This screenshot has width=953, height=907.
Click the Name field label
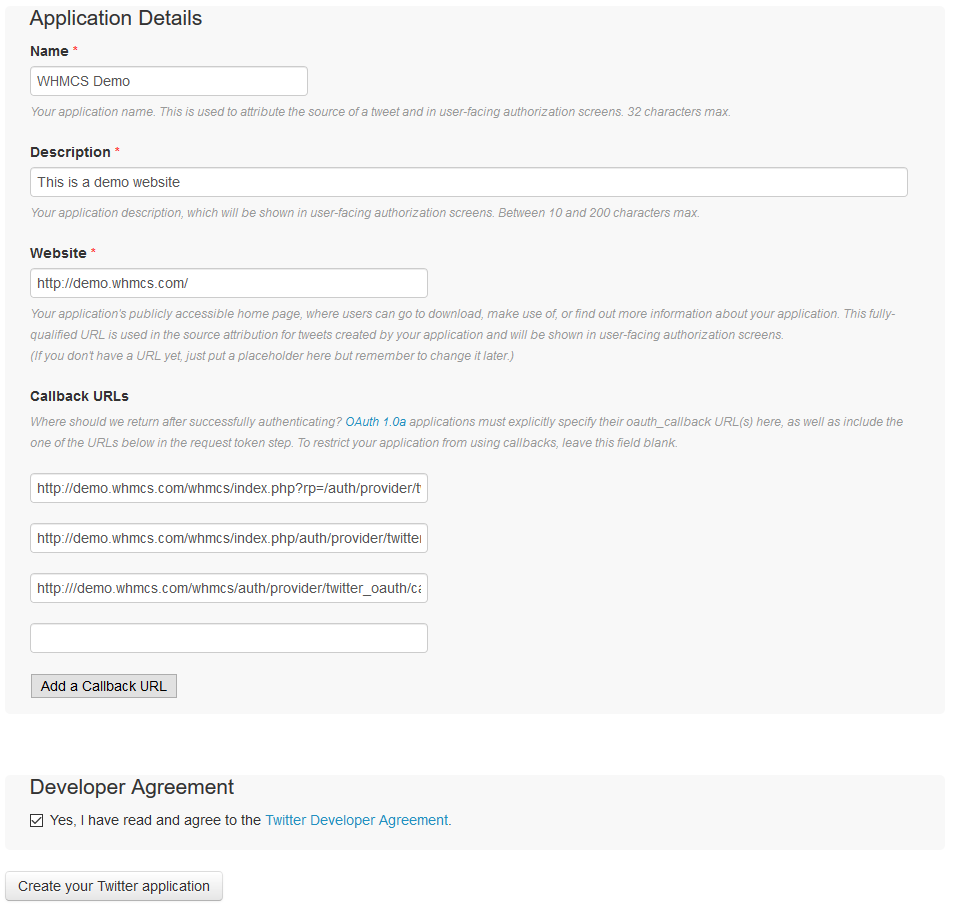(49, 51)
